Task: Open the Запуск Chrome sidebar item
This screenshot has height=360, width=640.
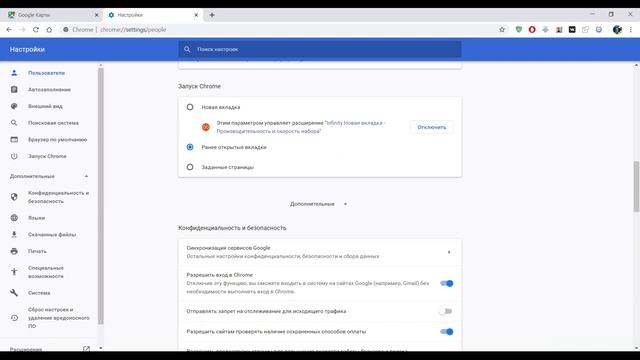Action: tap(47, 156)
